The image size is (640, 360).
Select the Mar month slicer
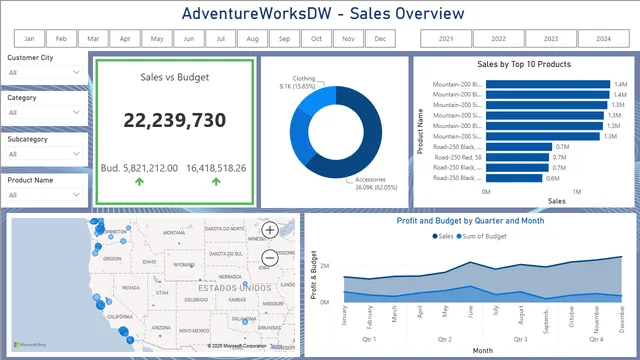tap(93, 39)
